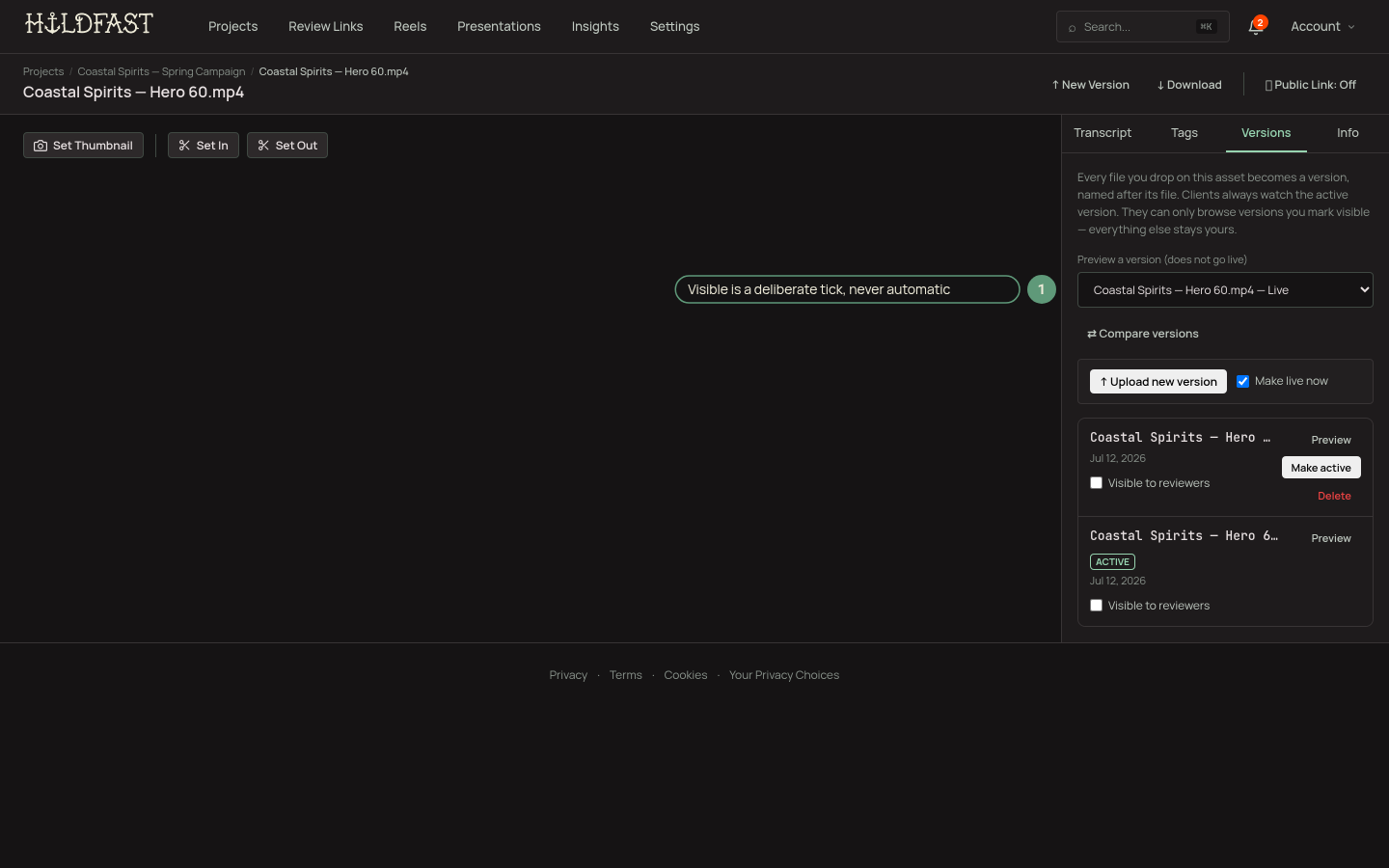Open Your Privacy Choices link
This screenshot has height=868, width=1389.
784,675
